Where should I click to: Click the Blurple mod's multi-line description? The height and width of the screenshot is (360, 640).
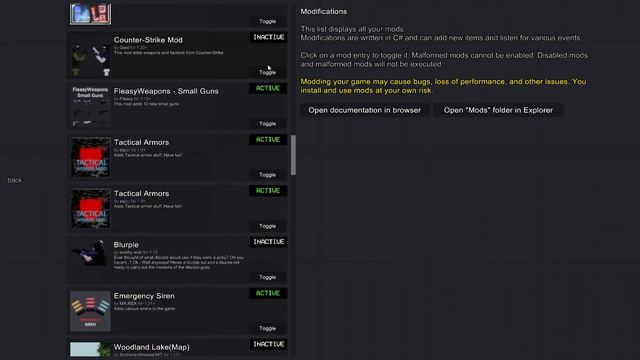point(179,262)
